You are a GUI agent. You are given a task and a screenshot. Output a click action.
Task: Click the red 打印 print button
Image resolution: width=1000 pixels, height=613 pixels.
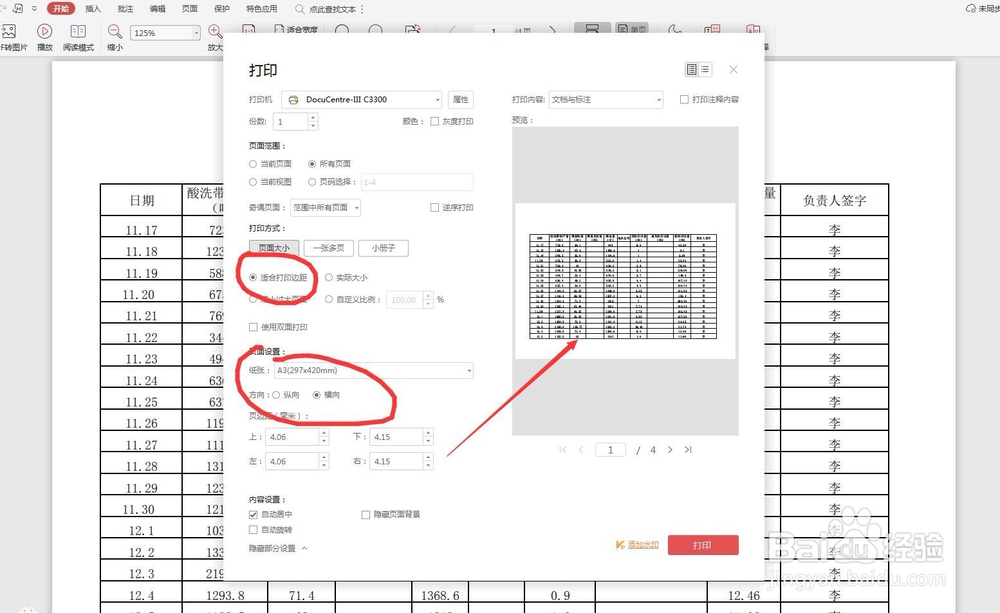[703, 545]
